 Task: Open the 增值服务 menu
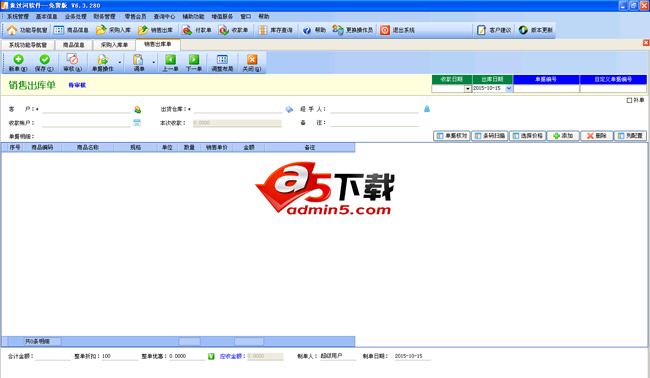(x=222, y=17)
